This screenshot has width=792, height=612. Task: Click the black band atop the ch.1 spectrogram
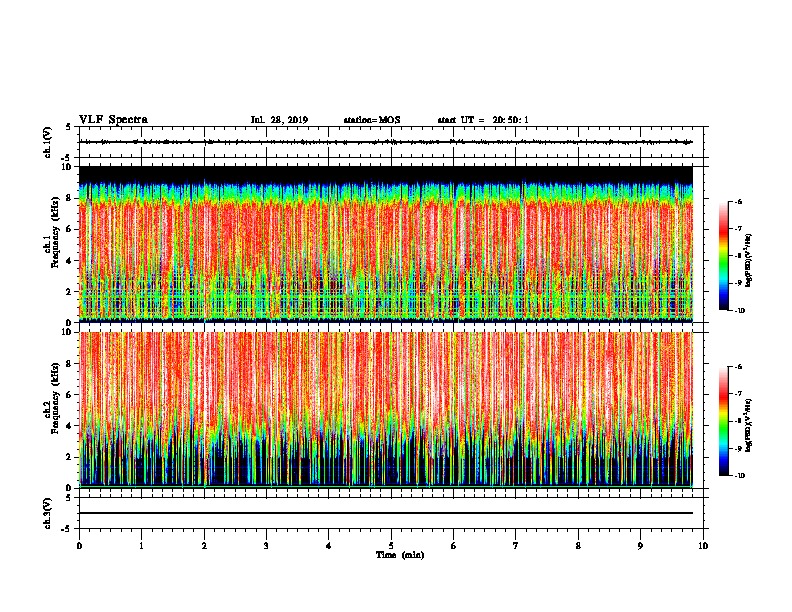coord(386,175)
